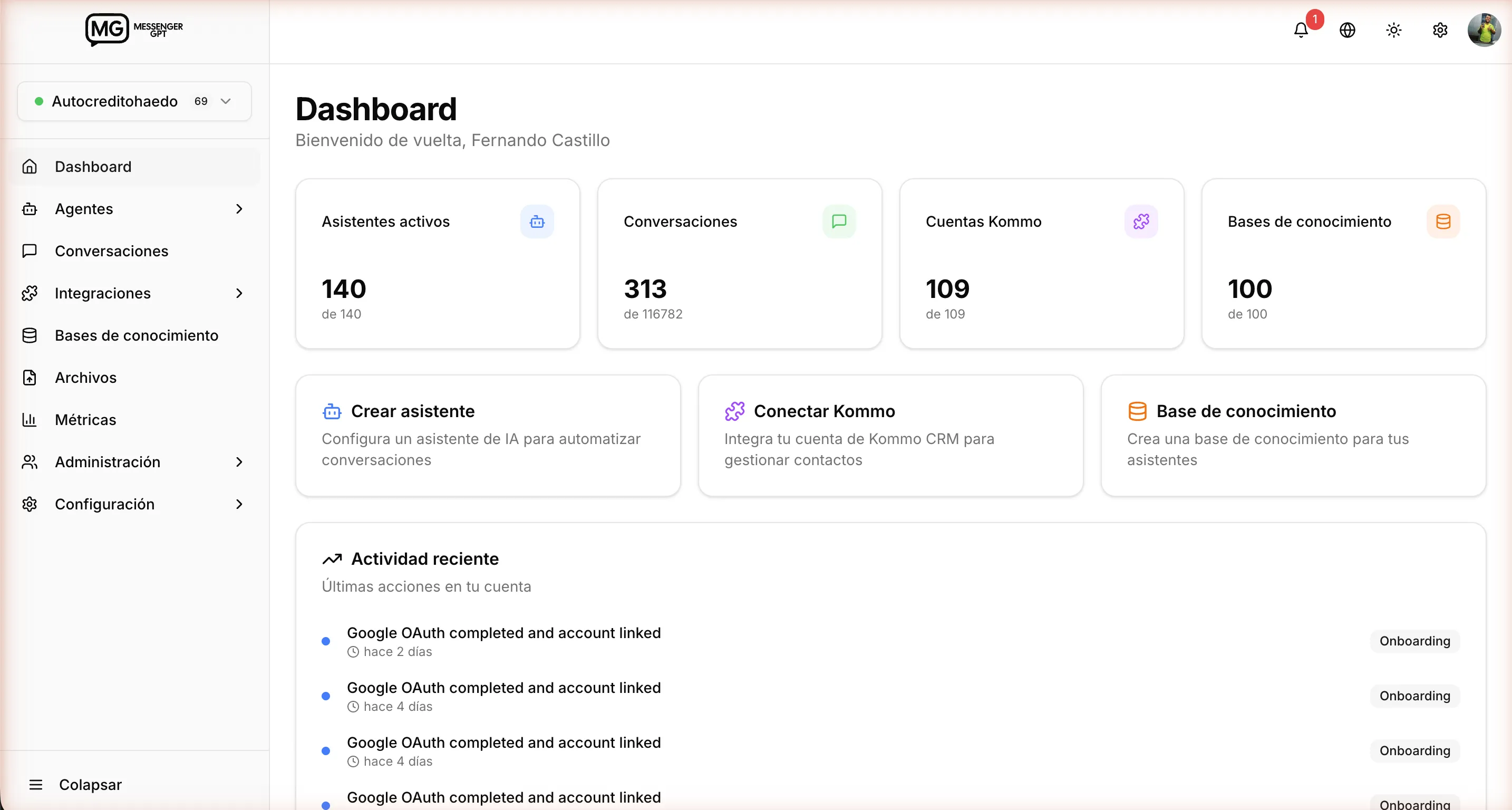
Task: Expand the Agentes submenu chevron
Action: [x=239, y=209]
